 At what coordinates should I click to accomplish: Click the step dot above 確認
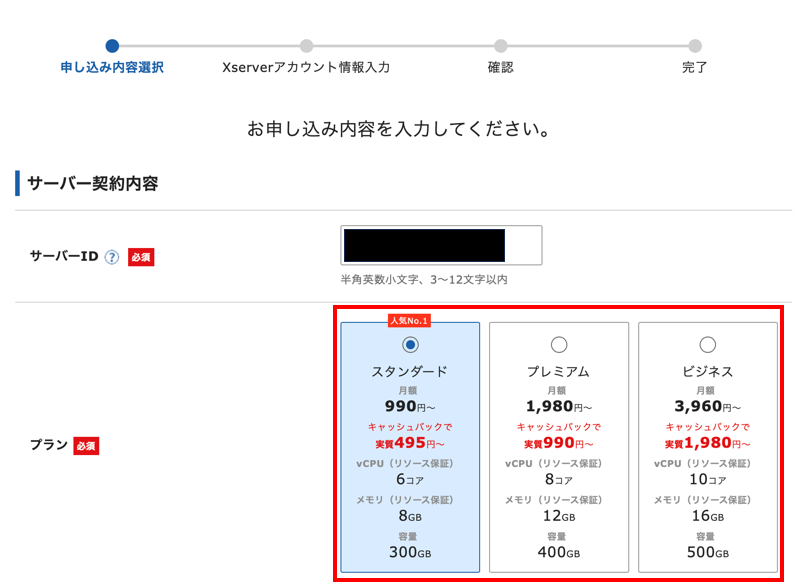click(x=500, y=45)
